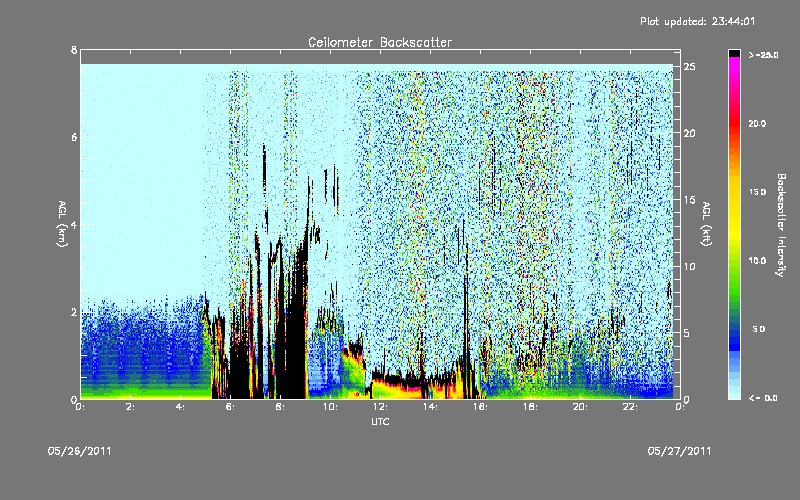Click the 'Backscatter Intensity' colorbar label
The image size is (800, 500).
pos(781,225)
